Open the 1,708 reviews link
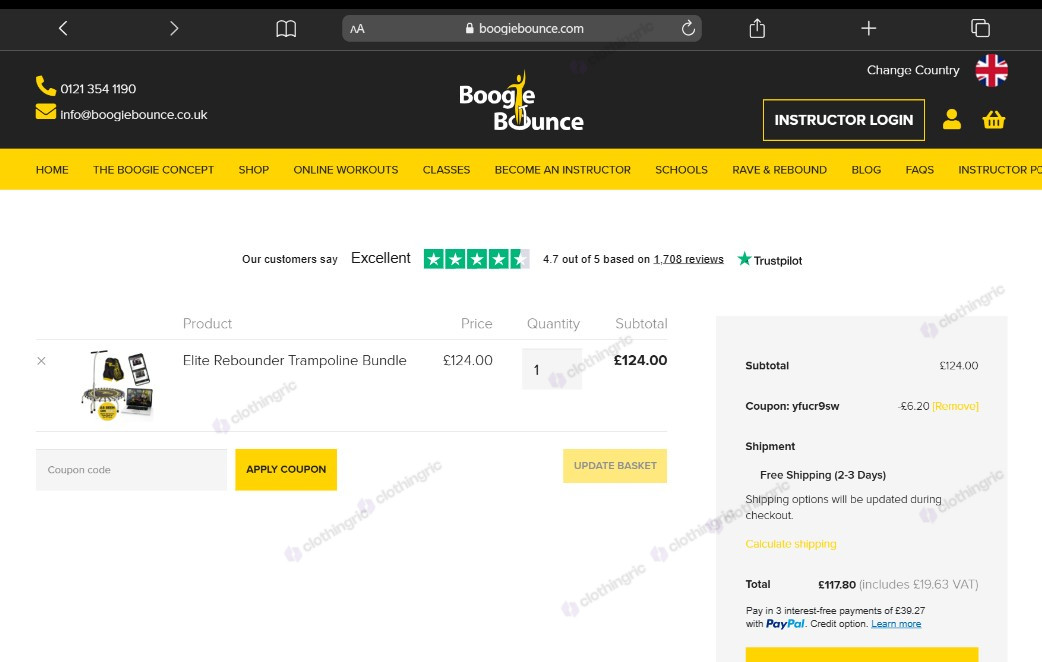 coord(688,259)
